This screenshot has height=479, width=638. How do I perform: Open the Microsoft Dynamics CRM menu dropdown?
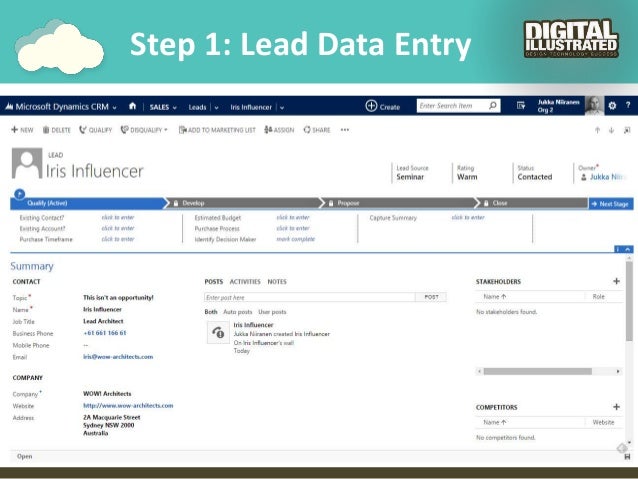(x=114, y=107)
